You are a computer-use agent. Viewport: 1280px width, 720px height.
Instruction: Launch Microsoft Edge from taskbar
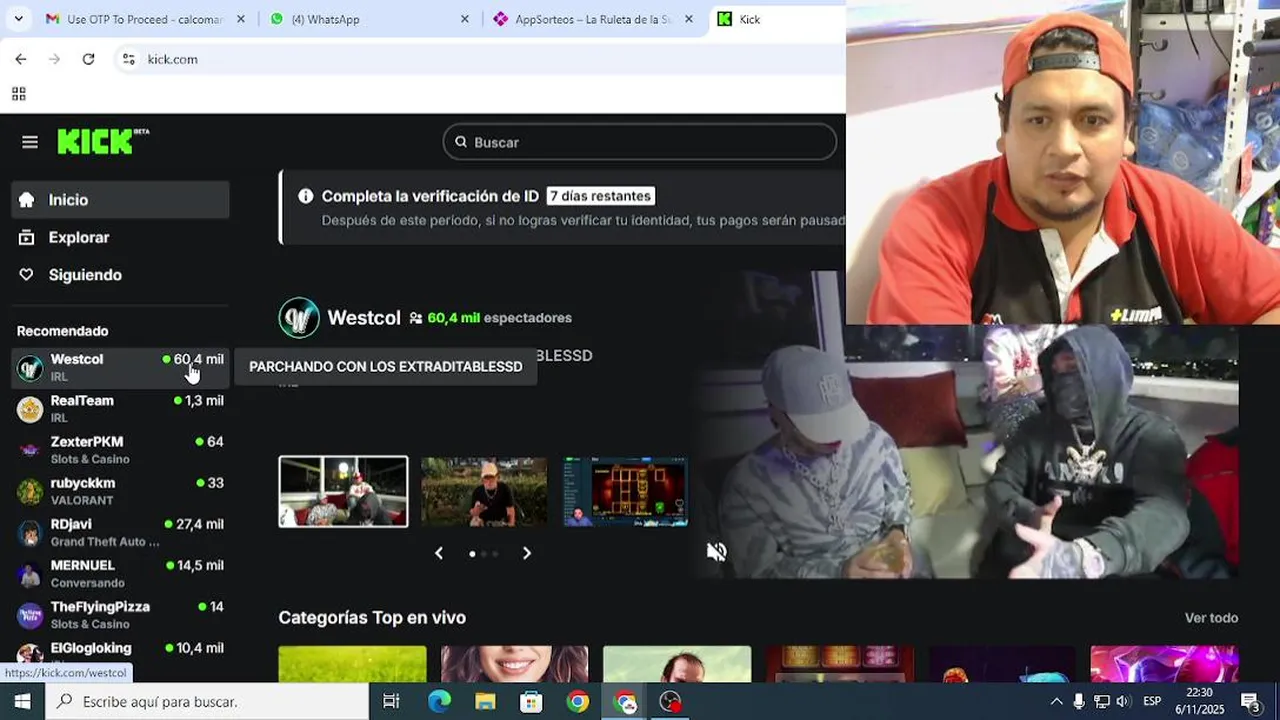coord(439,701)
